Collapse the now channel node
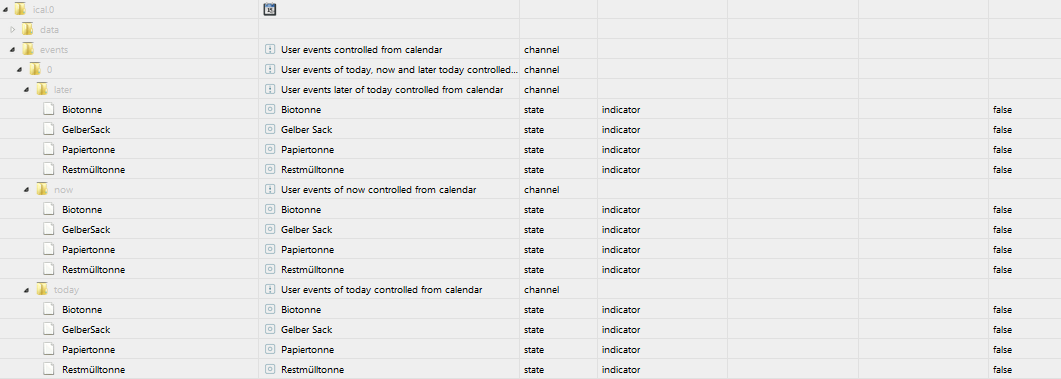Screen dimensions: 1061x379 coord(26,190)
